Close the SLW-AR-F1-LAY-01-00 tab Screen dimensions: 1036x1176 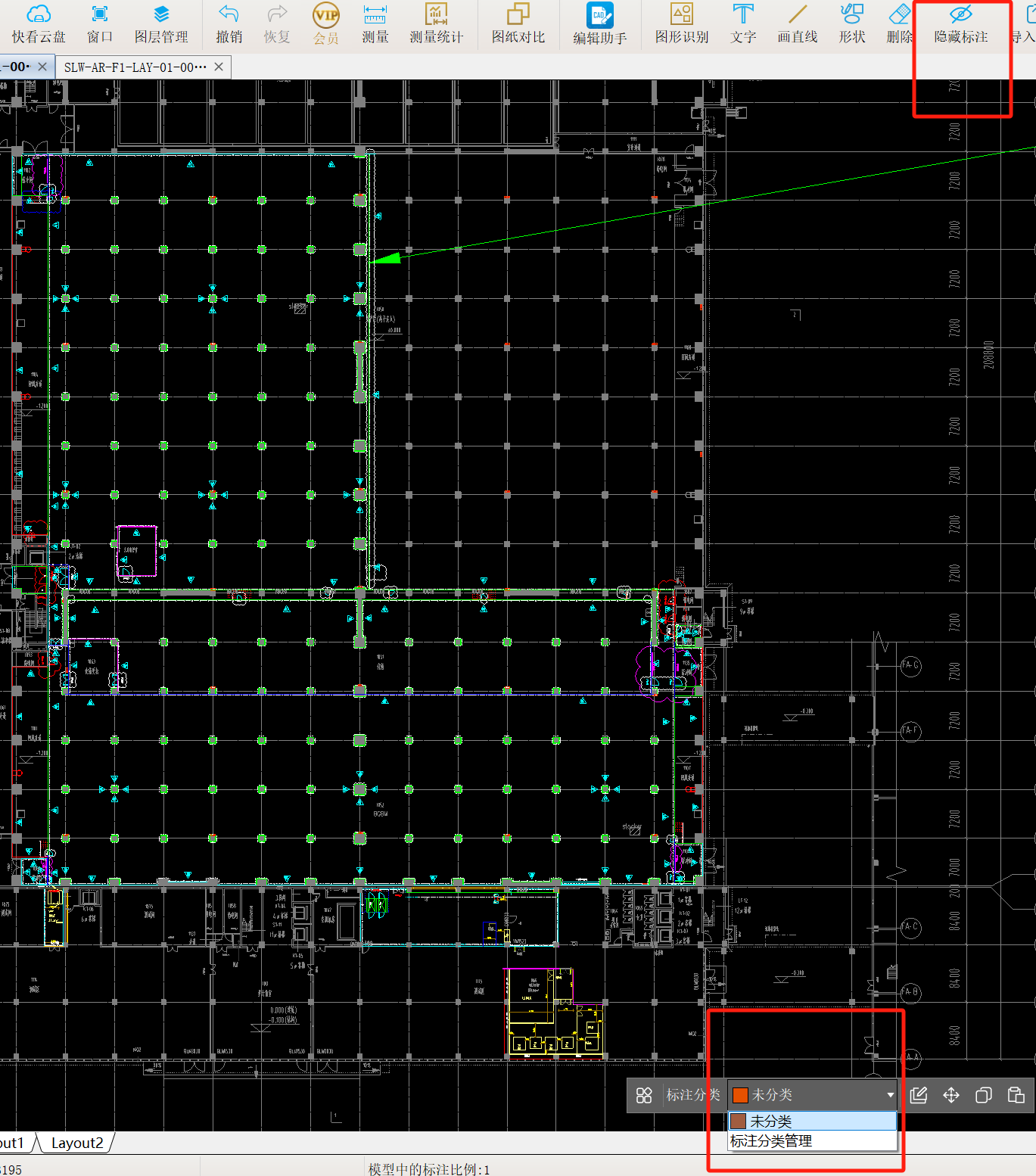(x=219, y=67)
